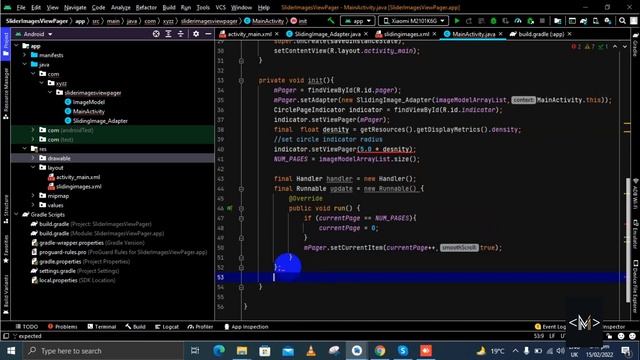Collapse the layout folder
Image resolution: width=640 pixels, height=360 pixels.
pos(33,168)
